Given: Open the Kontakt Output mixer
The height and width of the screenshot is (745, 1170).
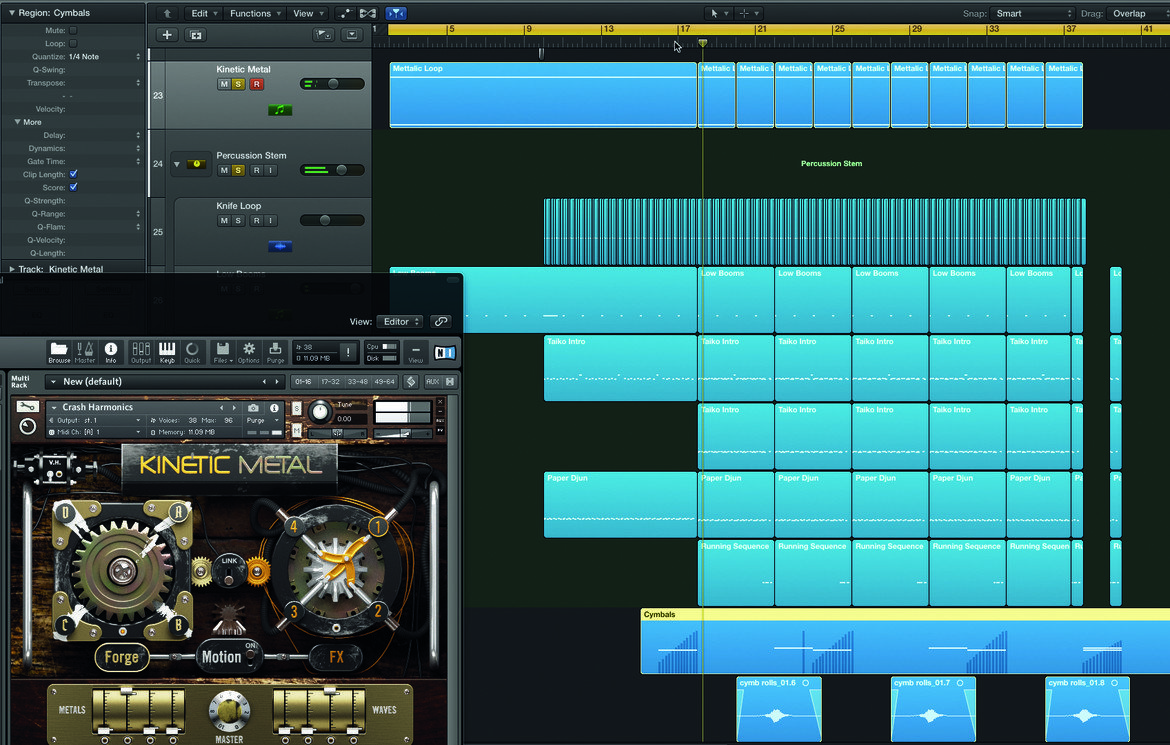Looking at the screenshot, I should coord(141,352).
